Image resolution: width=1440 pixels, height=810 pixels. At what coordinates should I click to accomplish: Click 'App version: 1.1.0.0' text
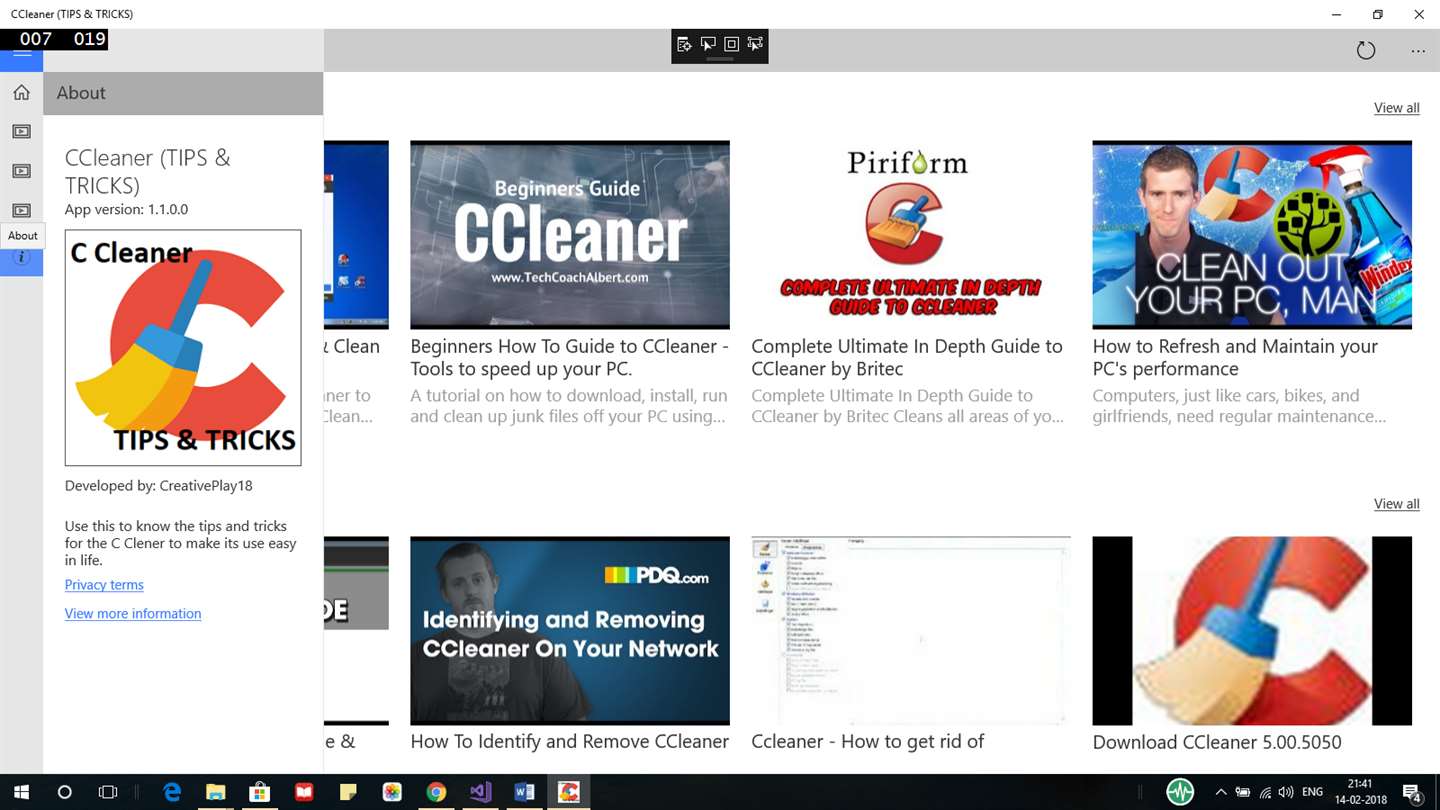tap(126, 210)
